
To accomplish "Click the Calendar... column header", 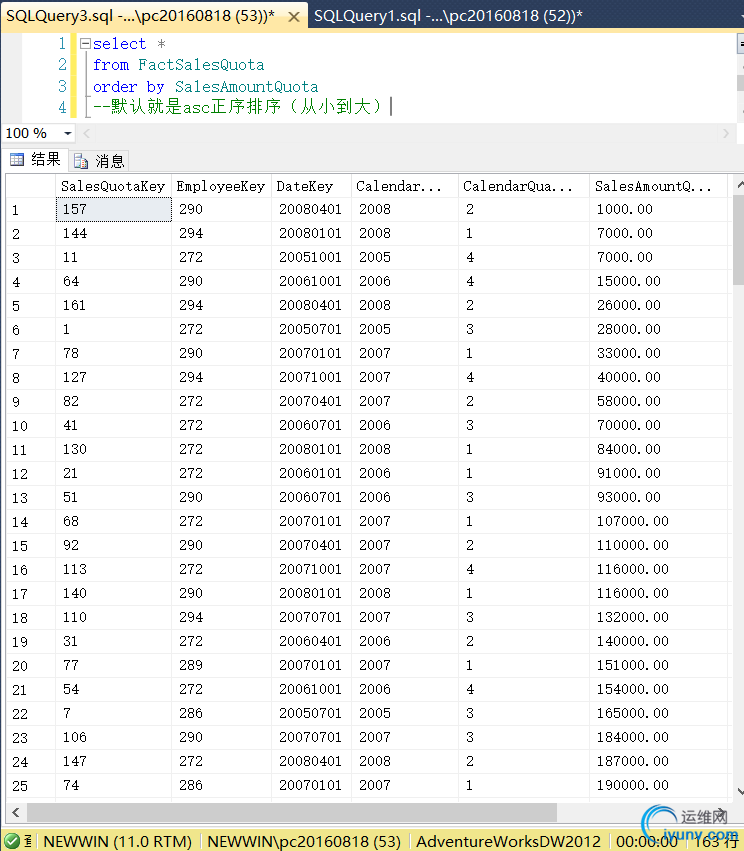I will (x=405, y=186).
